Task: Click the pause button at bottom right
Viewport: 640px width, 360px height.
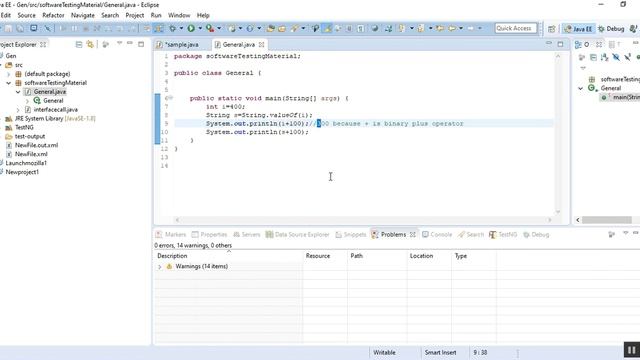Action: [x=631, y=350]
